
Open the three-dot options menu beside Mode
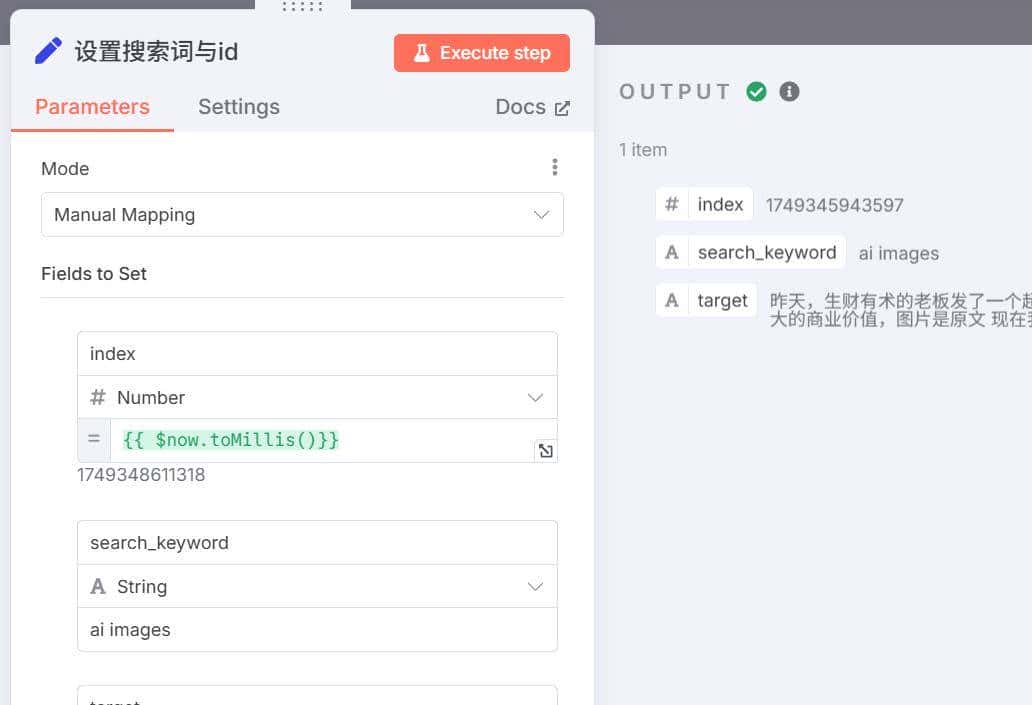[555, 167]
